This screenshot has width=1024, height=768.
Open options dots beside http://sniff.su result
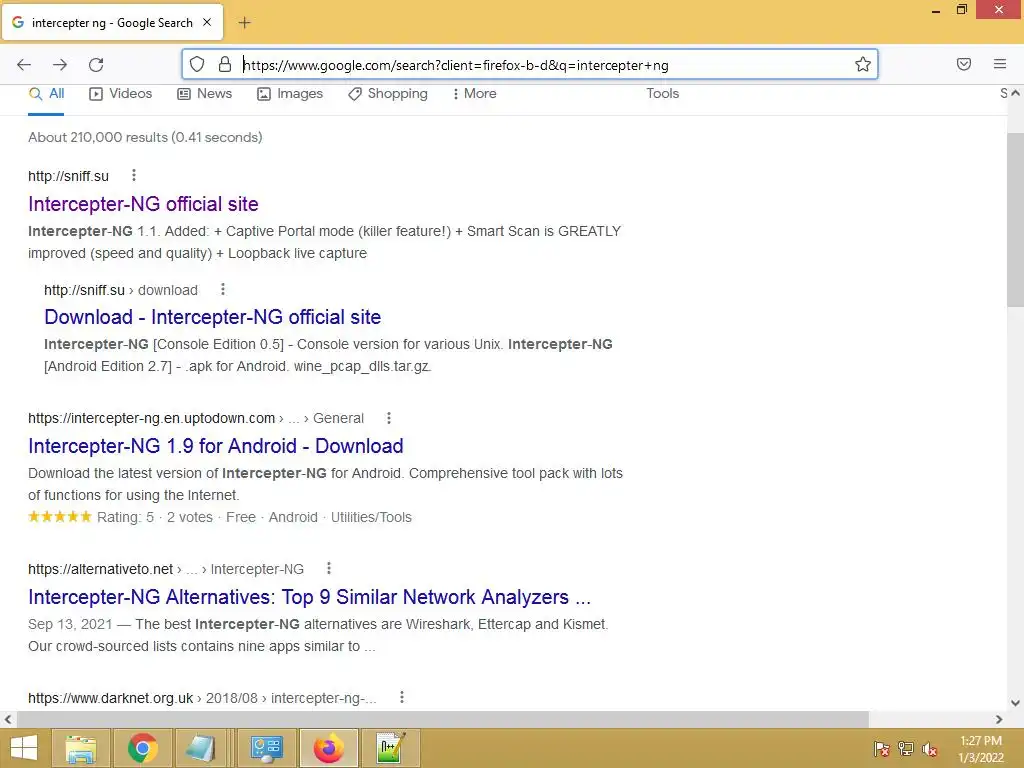click(134, 175)
